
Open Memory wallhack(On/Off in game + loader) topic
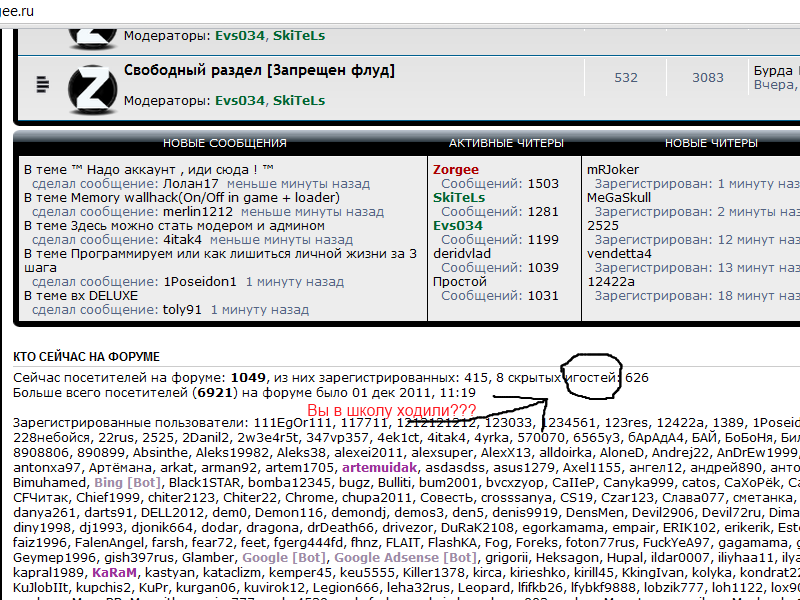[x=205, y=197]
